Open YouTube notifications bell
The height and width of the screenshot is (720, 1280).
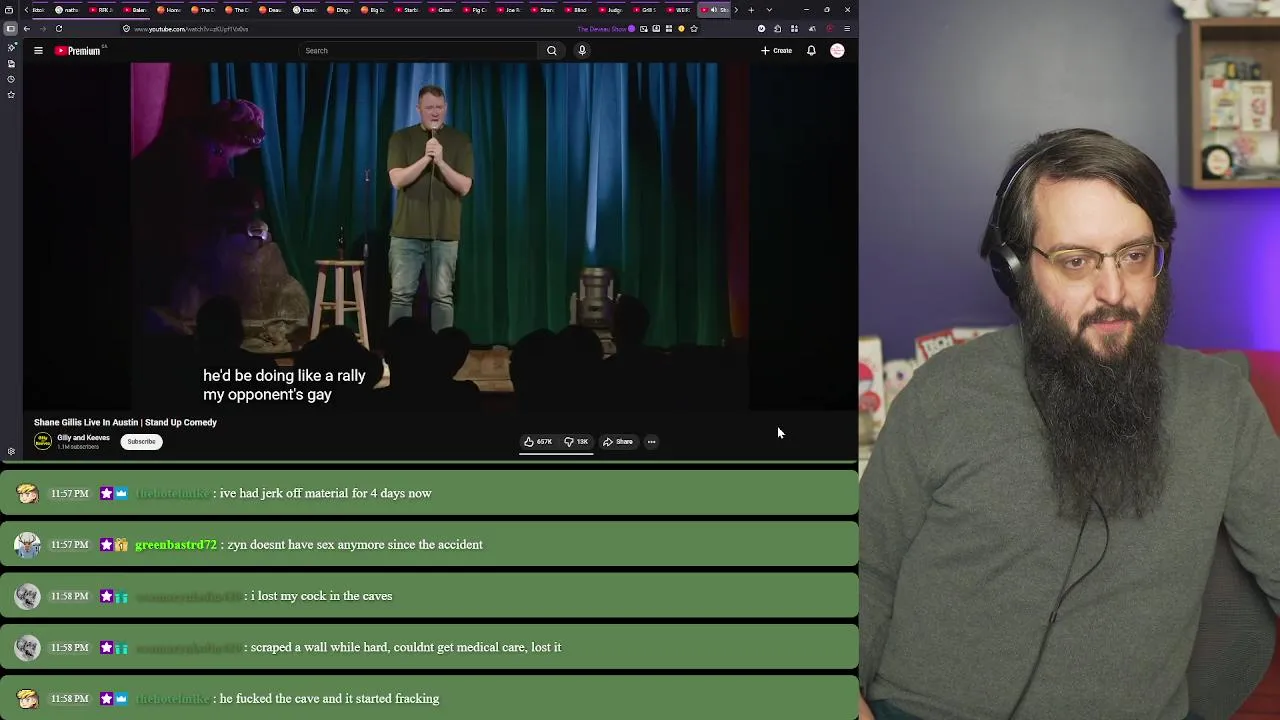811,50
